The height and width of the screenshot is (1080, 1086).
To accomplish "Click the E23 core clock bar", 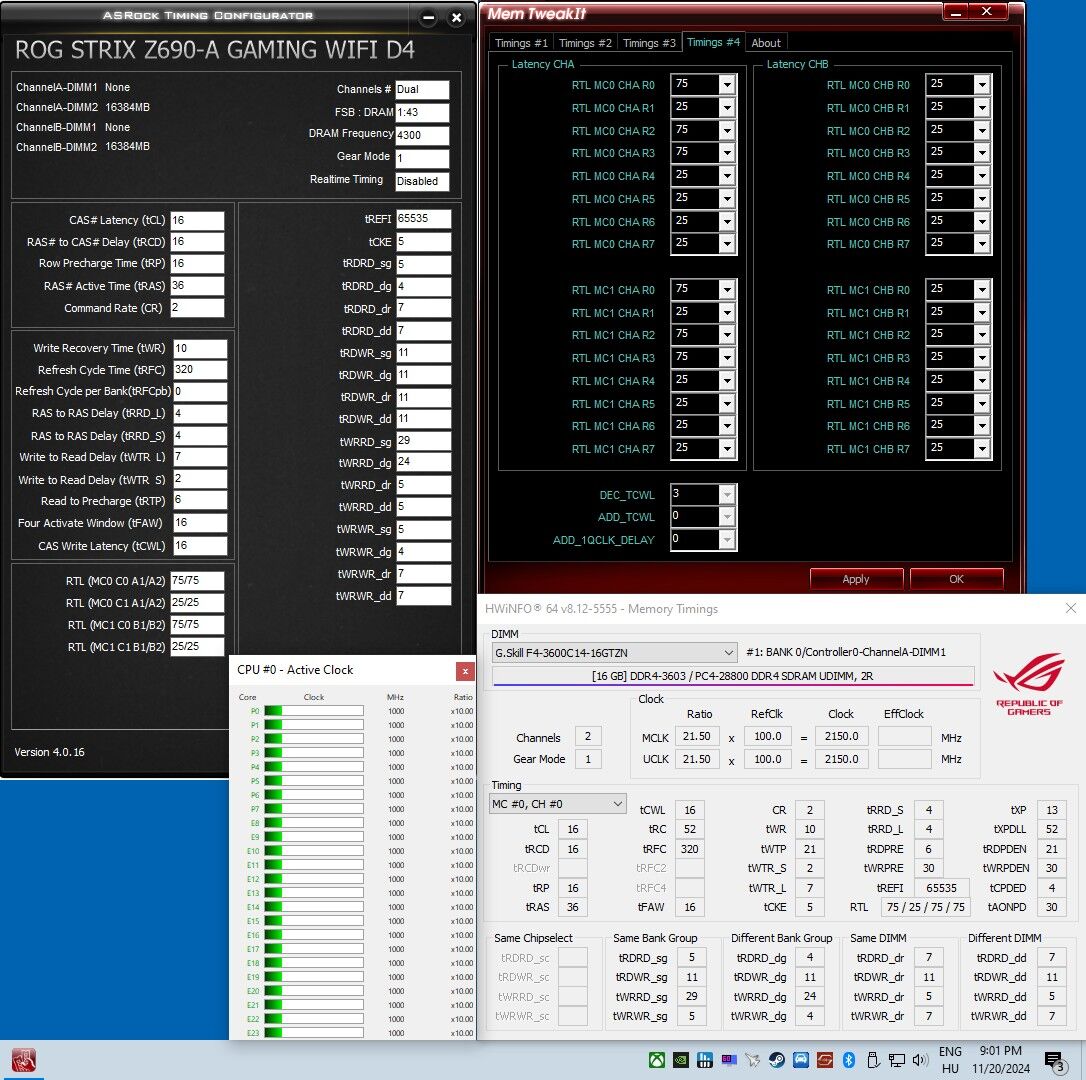I will 314,1033.
